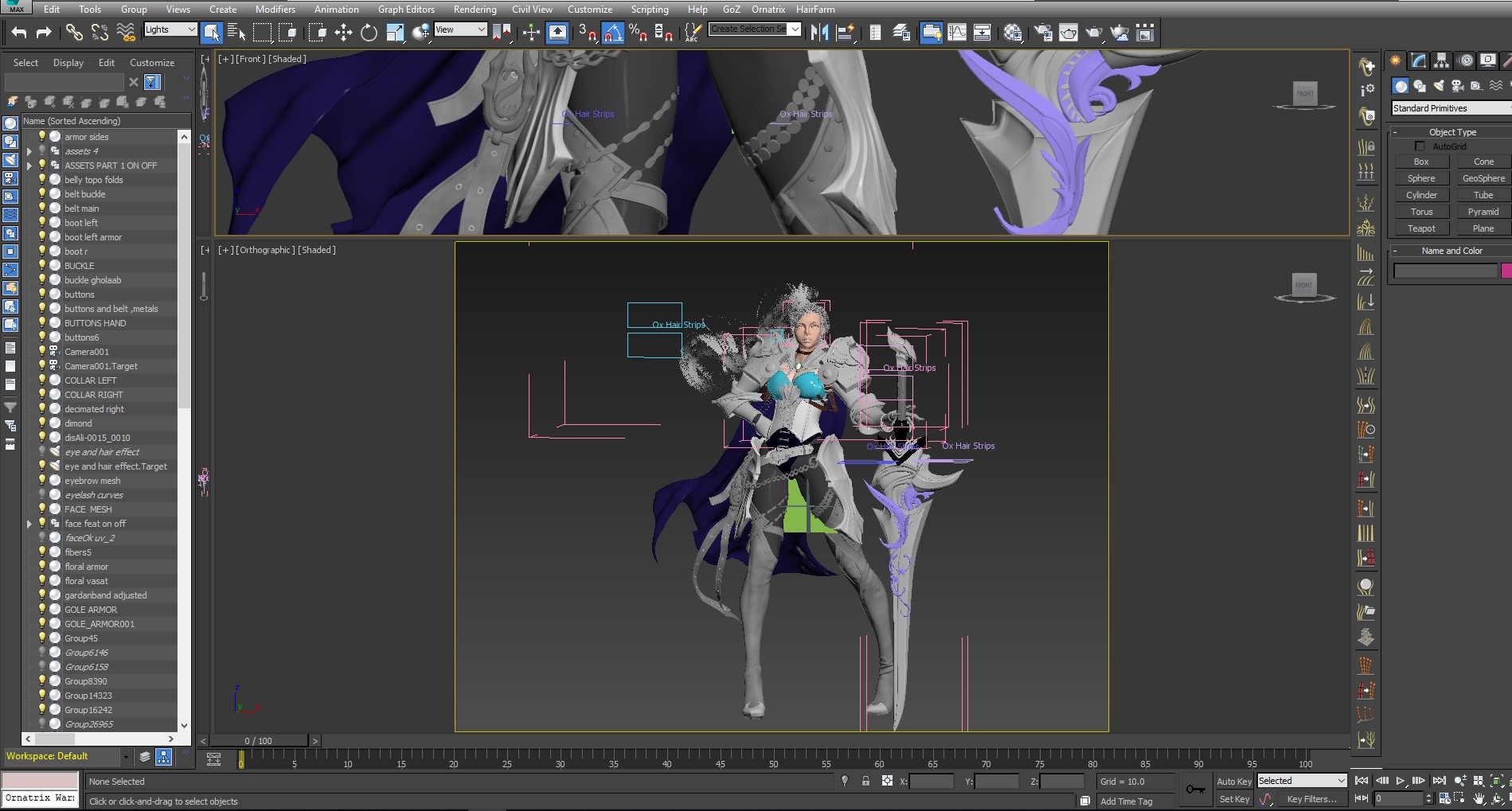
Task: Click the time slider 0 / 100
Action: [x=258, y=740]
